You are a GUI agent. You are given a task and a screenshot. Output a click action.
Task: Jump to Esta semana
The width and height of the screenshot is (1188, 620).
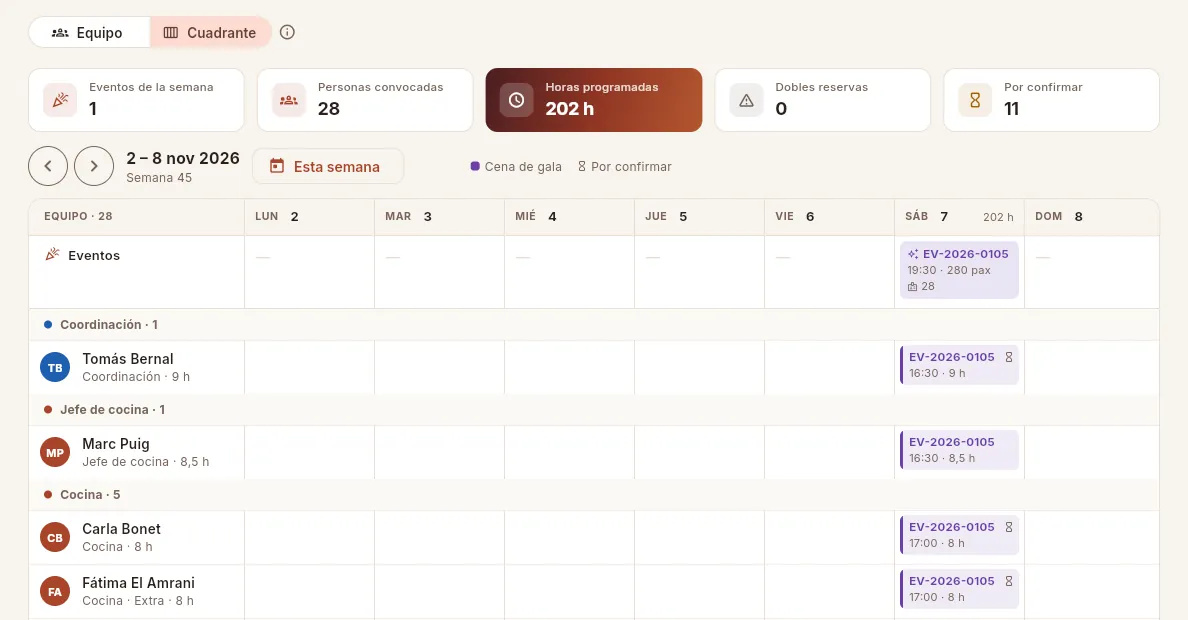[327, 167]
